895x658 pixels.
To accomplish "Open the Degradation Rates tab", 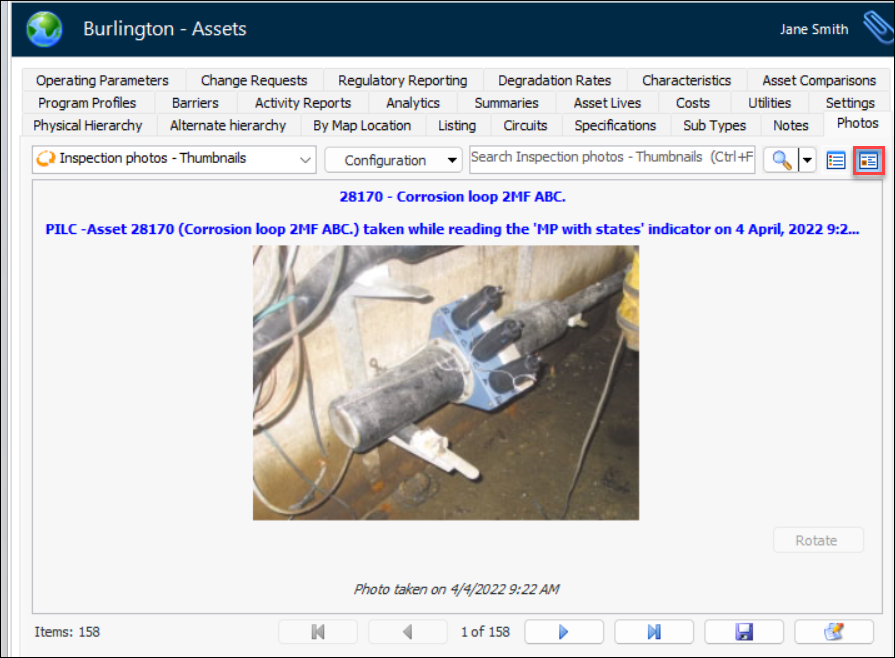I will click(x=554, y=80).
